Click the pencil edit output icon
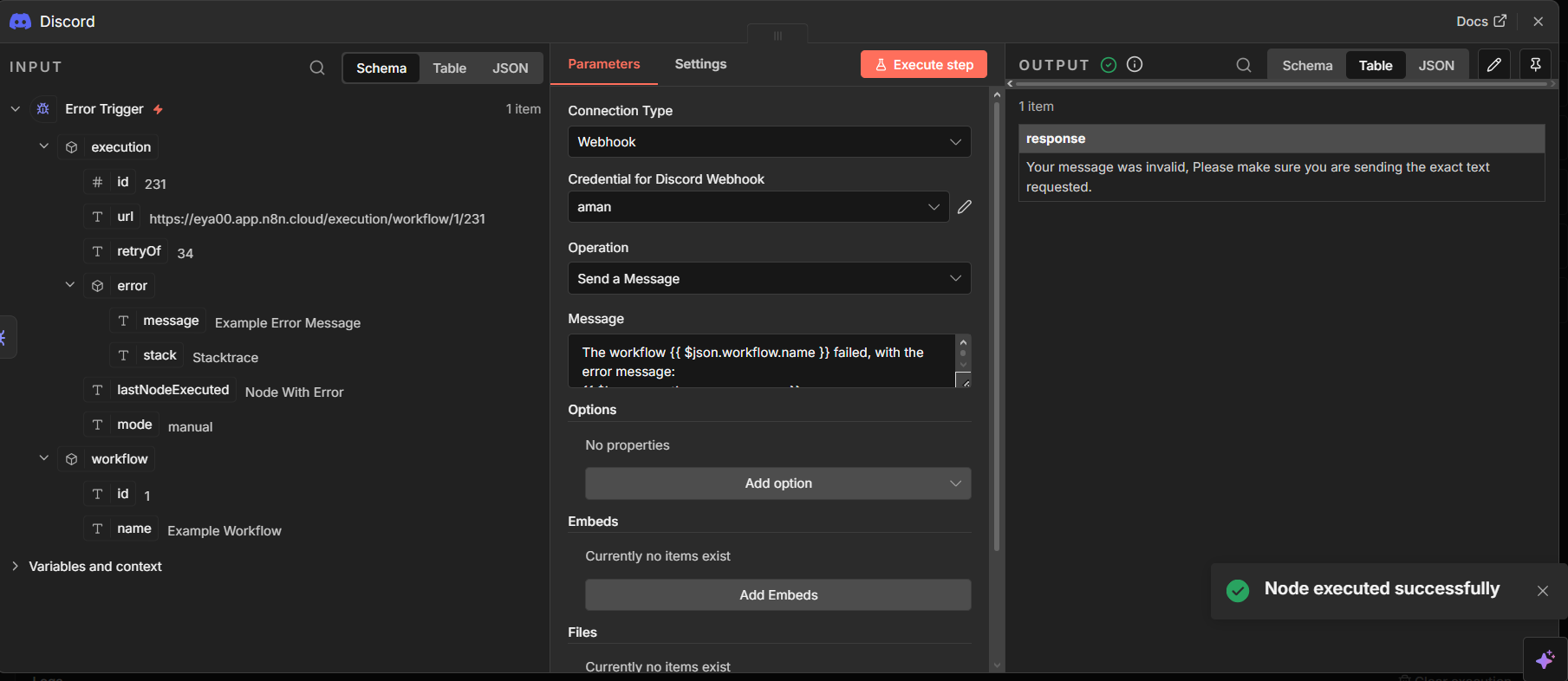1568x681 pixels. point(1493,65)
